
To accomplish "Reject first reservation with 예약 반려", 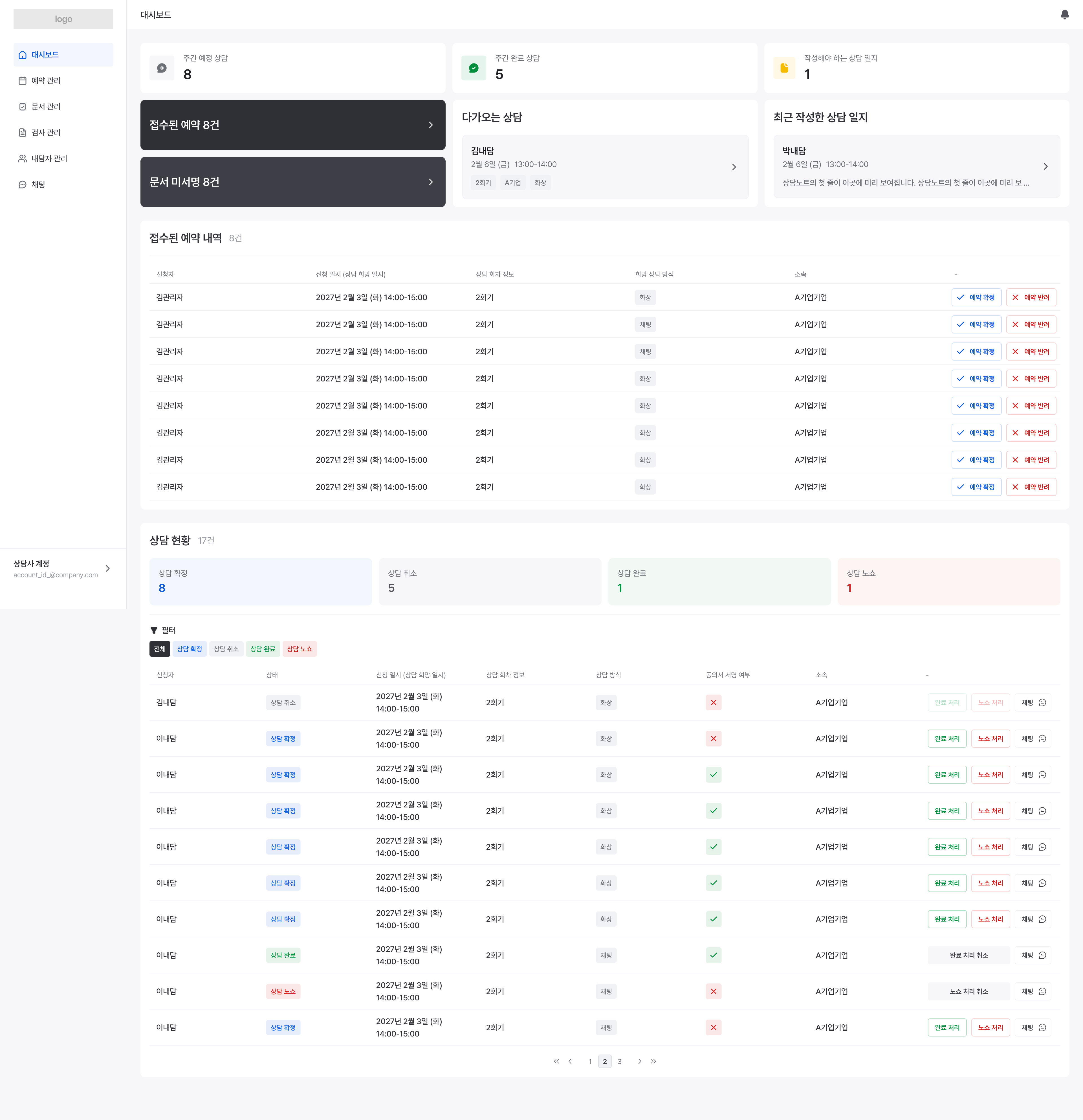I will click(1031, 298).
